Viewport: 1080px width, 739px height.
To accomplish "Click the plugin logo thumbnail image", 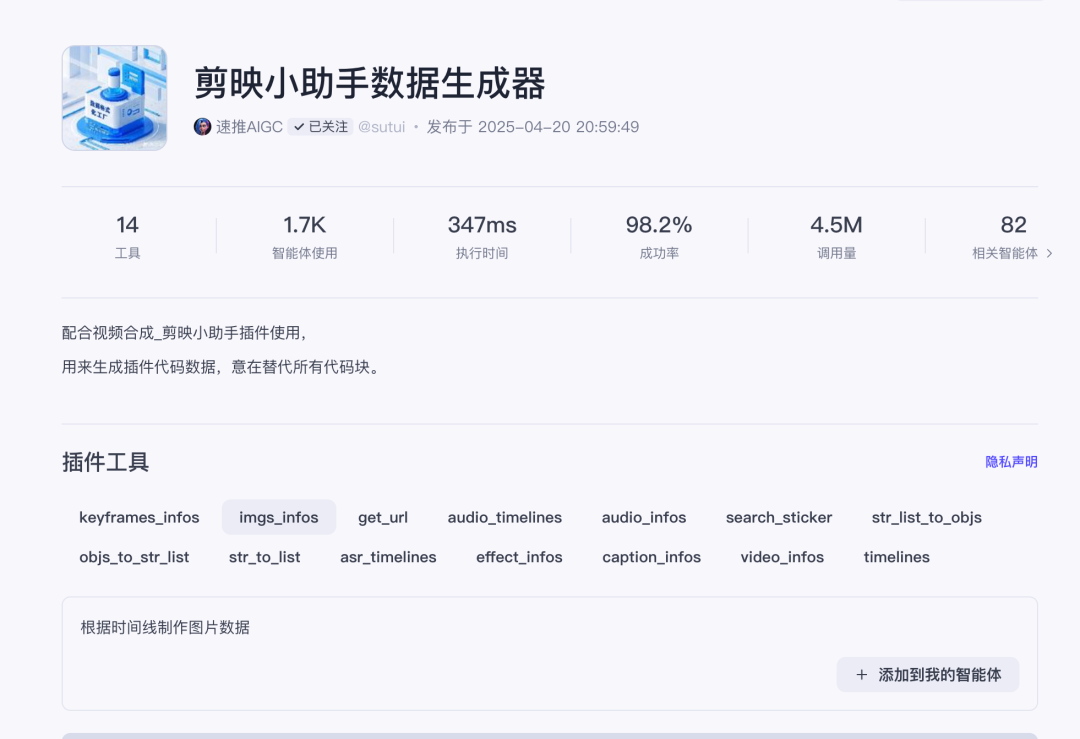I will (x=114, y=98).
